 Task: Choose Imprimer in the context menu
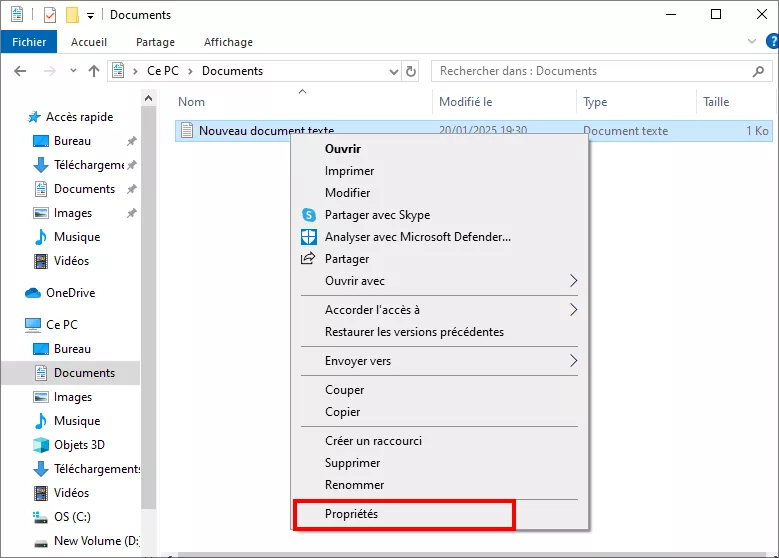coord(440,171)
